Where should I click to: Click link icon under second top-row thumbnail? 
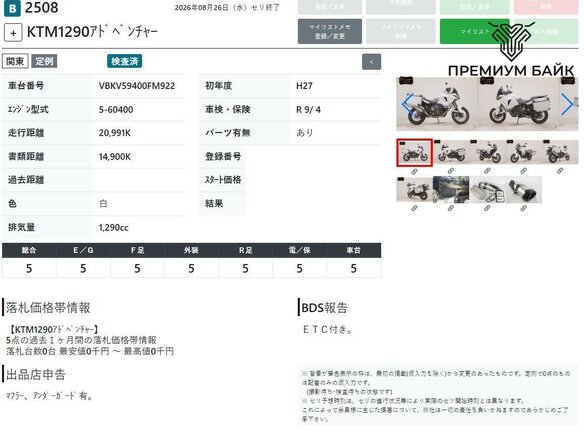[x=451, y=171]
